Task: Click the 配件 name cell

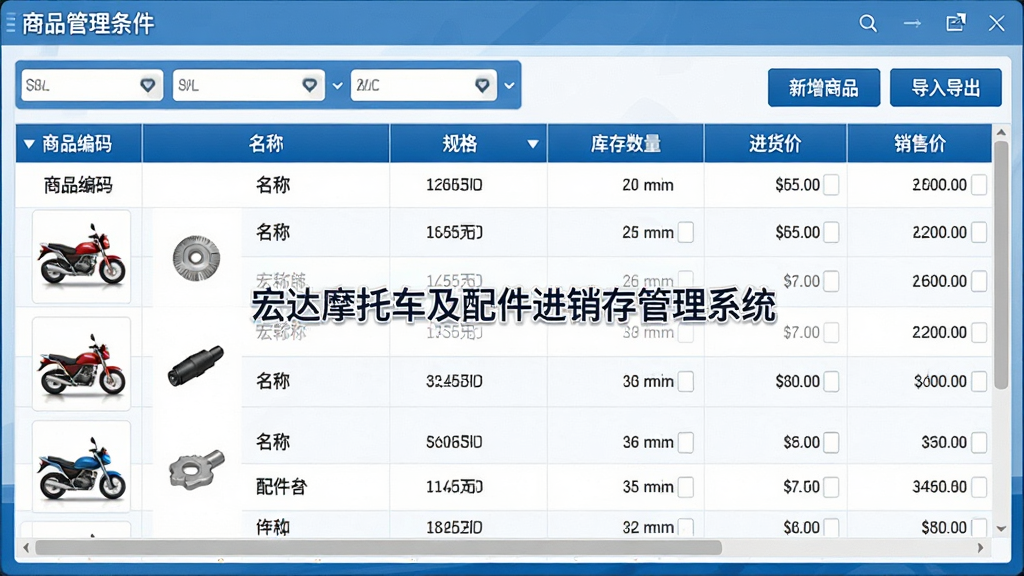Action: click(x=281, y=487)
